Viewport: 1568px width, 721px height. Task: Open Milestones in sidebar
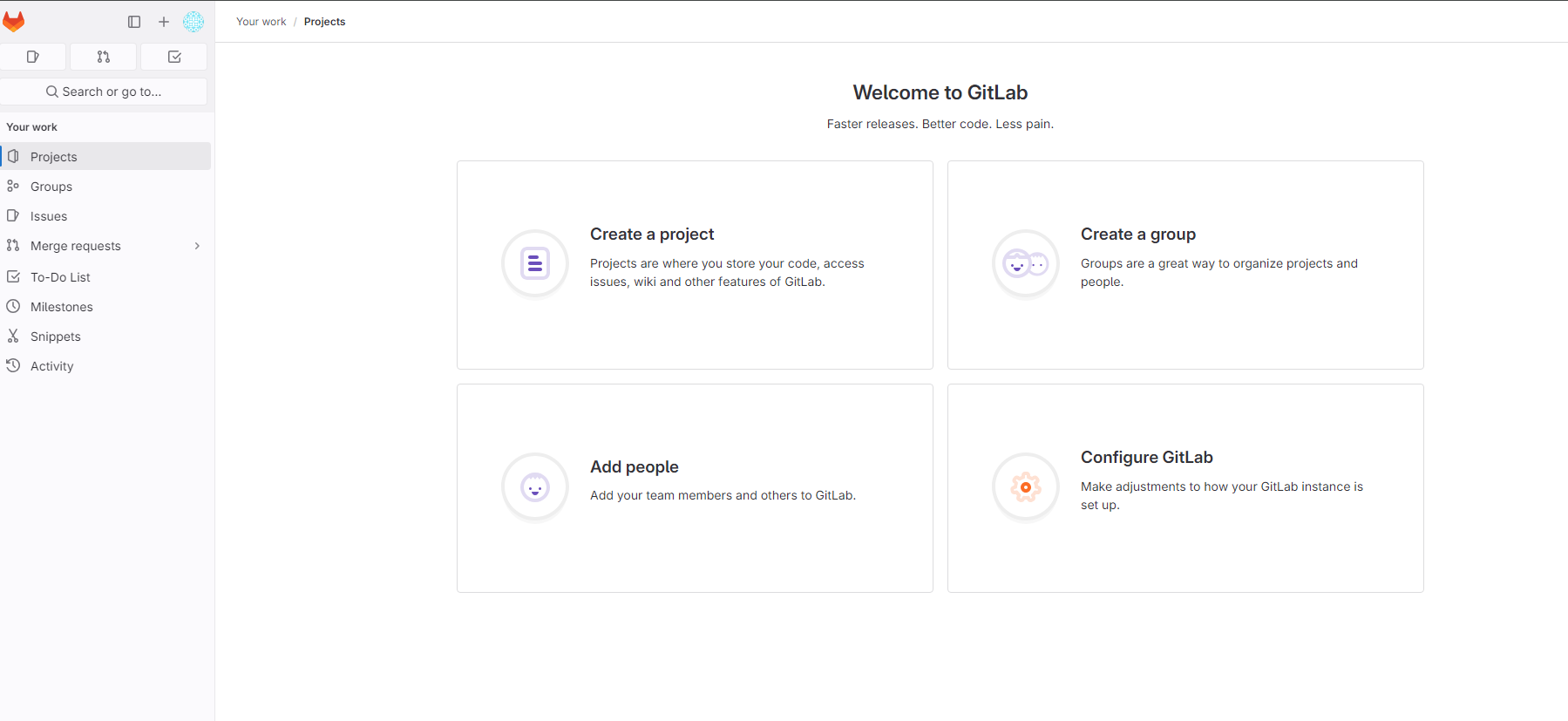[105, 307]
